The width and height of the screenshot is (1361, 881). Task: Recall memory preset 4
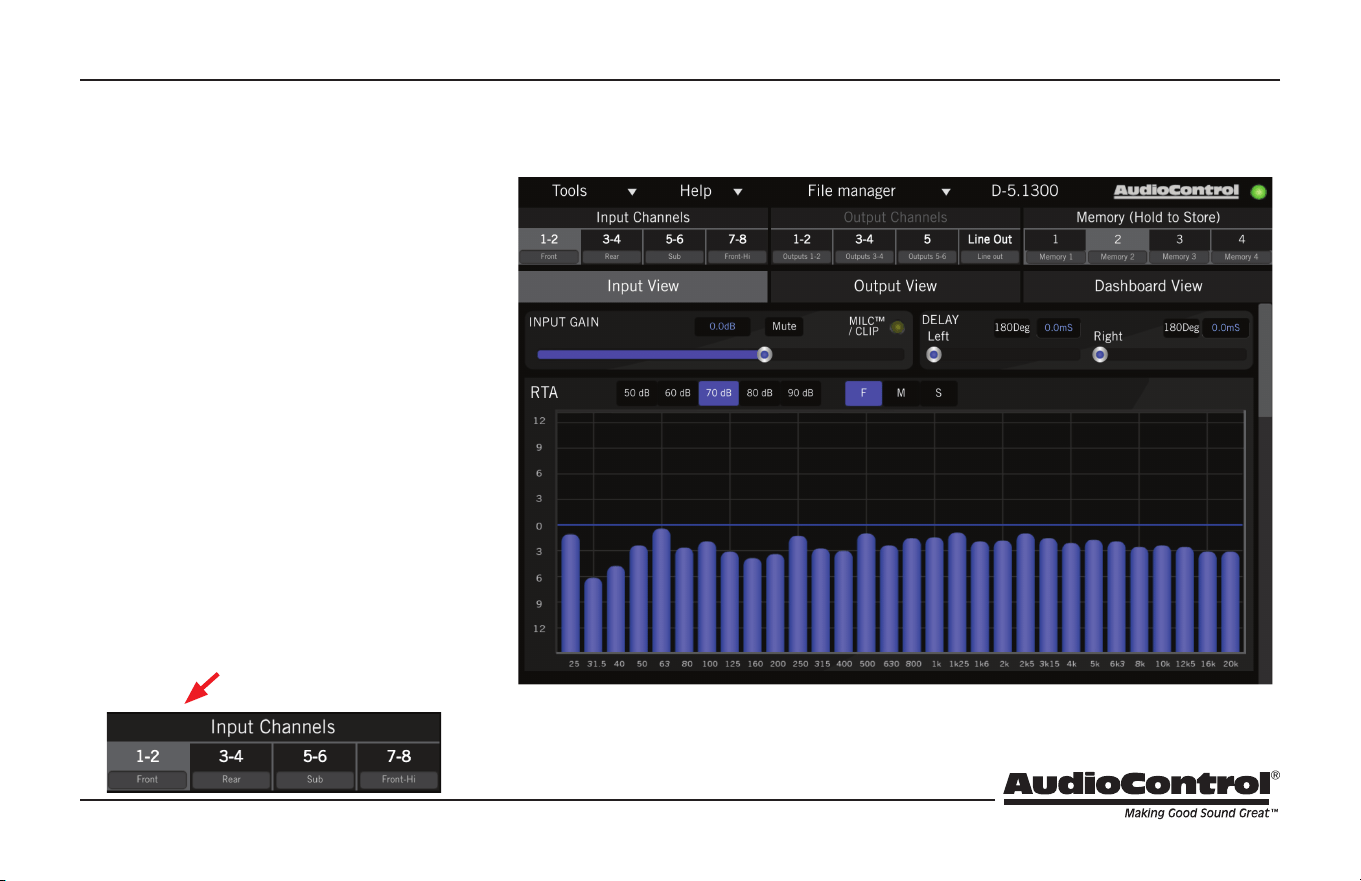coord(1242,240)
